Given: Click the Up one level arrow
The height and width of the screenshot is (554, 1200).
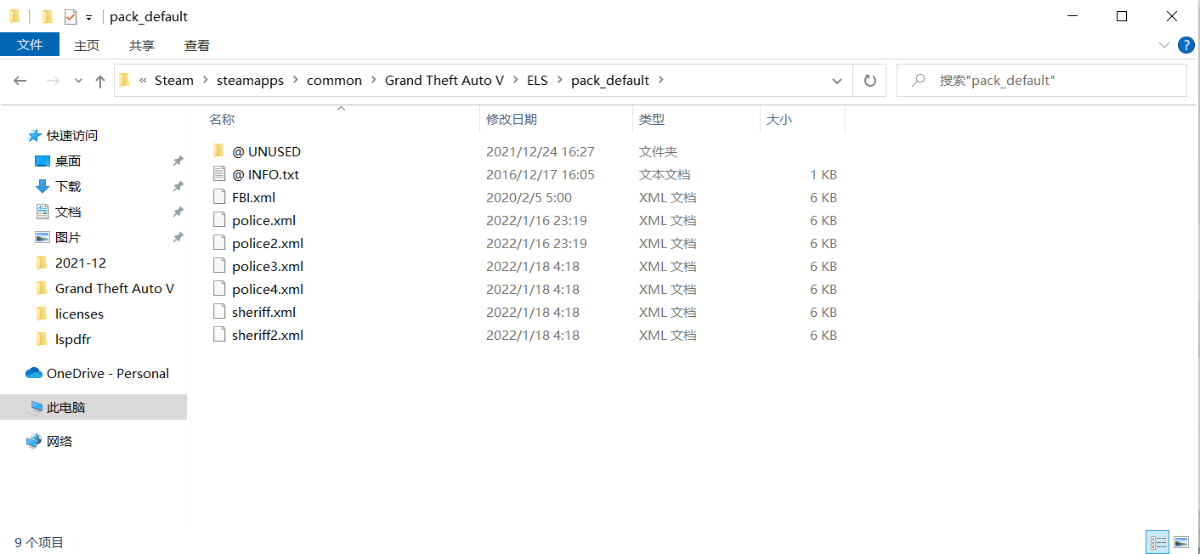Looking at the screenshot, I should click(x=99, y=81).
